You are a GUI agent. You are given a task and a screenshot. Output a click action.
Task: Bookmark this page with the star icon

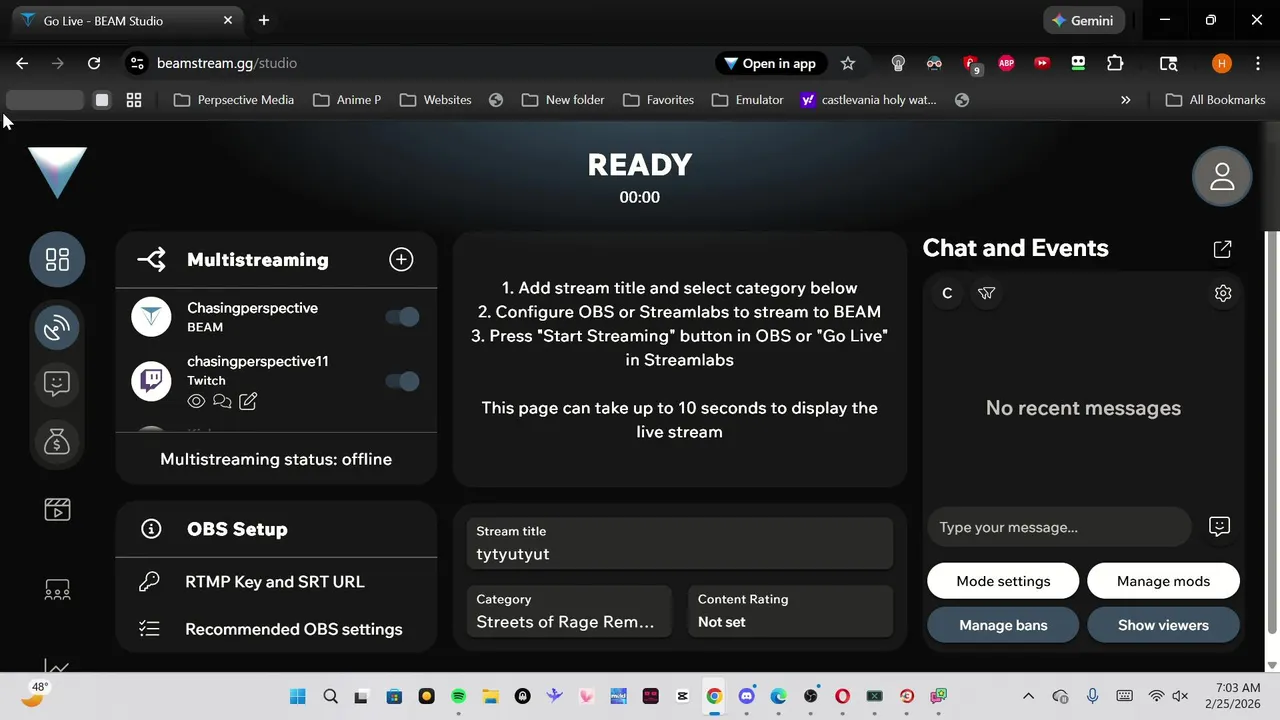point(848,63)
